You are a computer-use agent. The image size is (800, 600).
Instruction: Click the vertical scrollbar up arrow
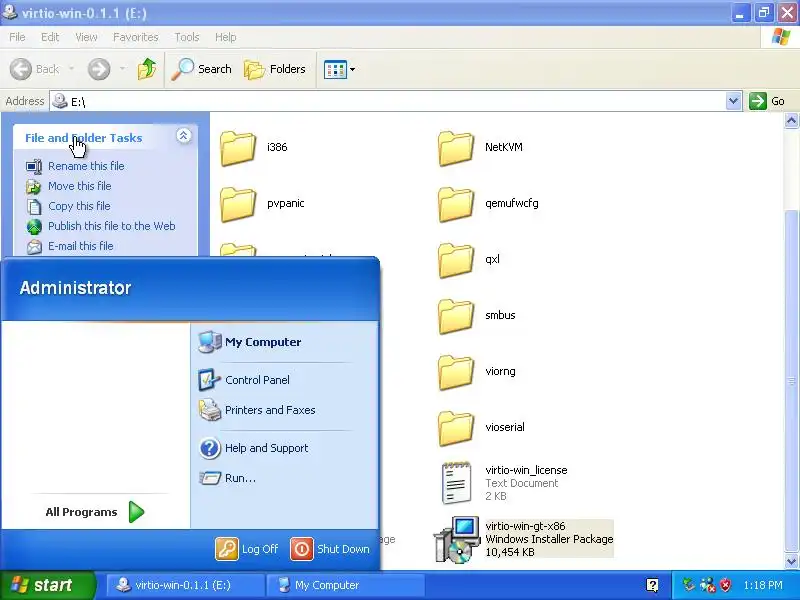pyautogui.click(x=791, y=120)
